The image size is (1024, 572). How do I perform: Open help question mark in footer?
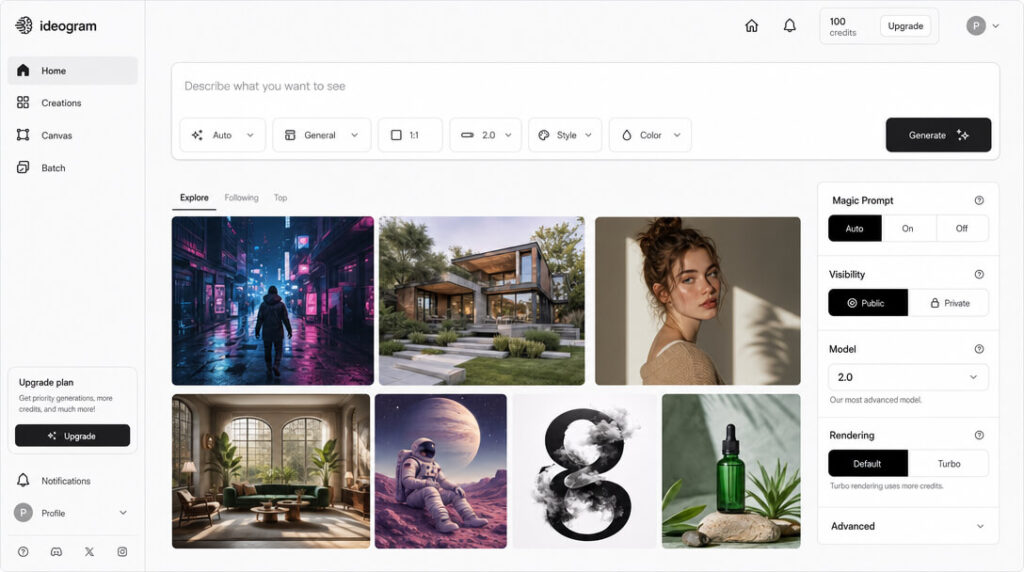24,552
